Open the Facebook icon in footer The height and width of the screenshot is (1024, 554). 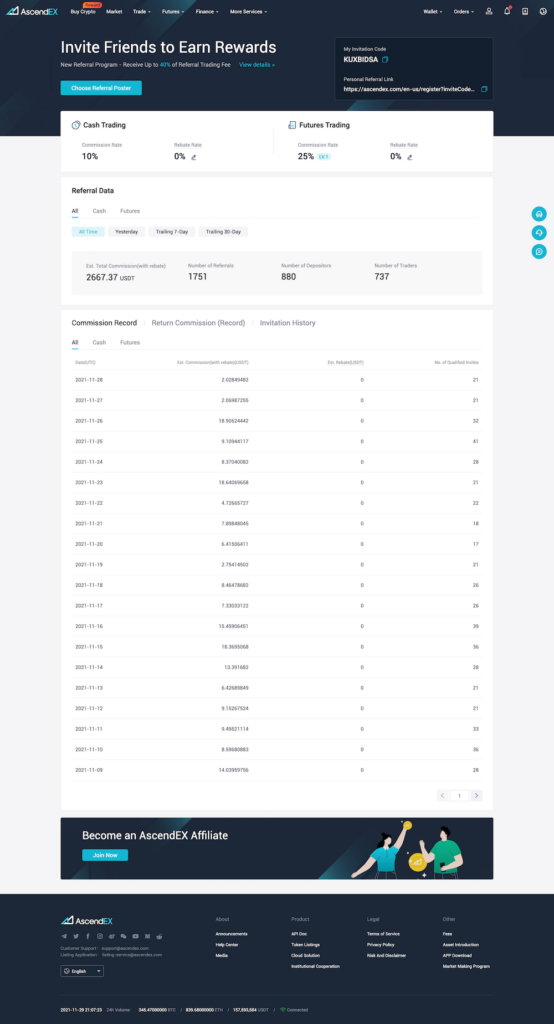pos(88,936)
